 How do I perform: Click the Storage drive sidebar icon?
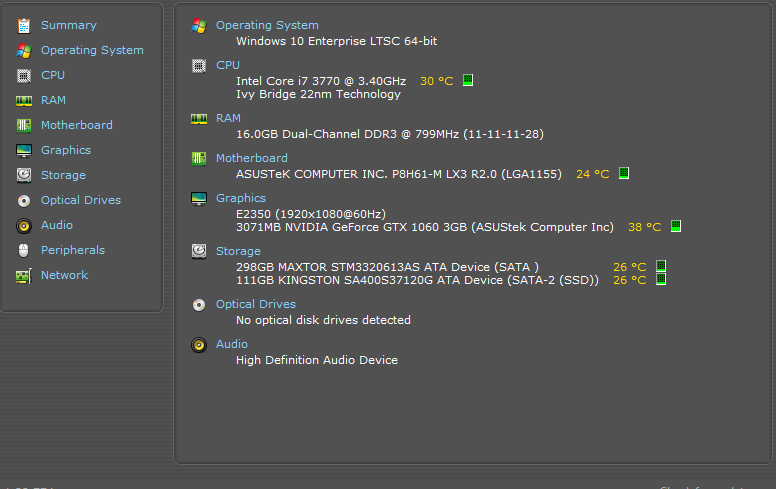click(x=23, y=175)
